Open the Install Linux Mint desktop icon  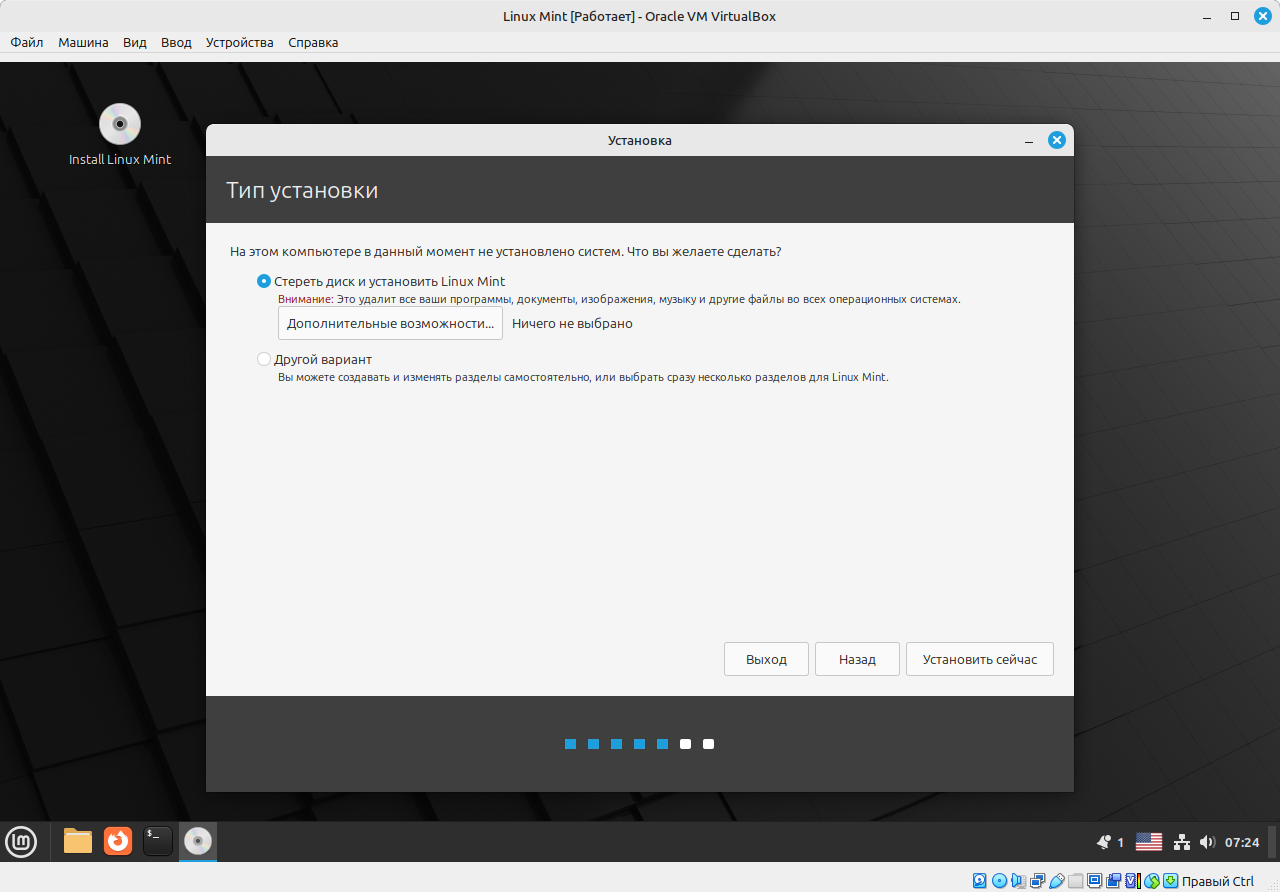tap(120, 134)
